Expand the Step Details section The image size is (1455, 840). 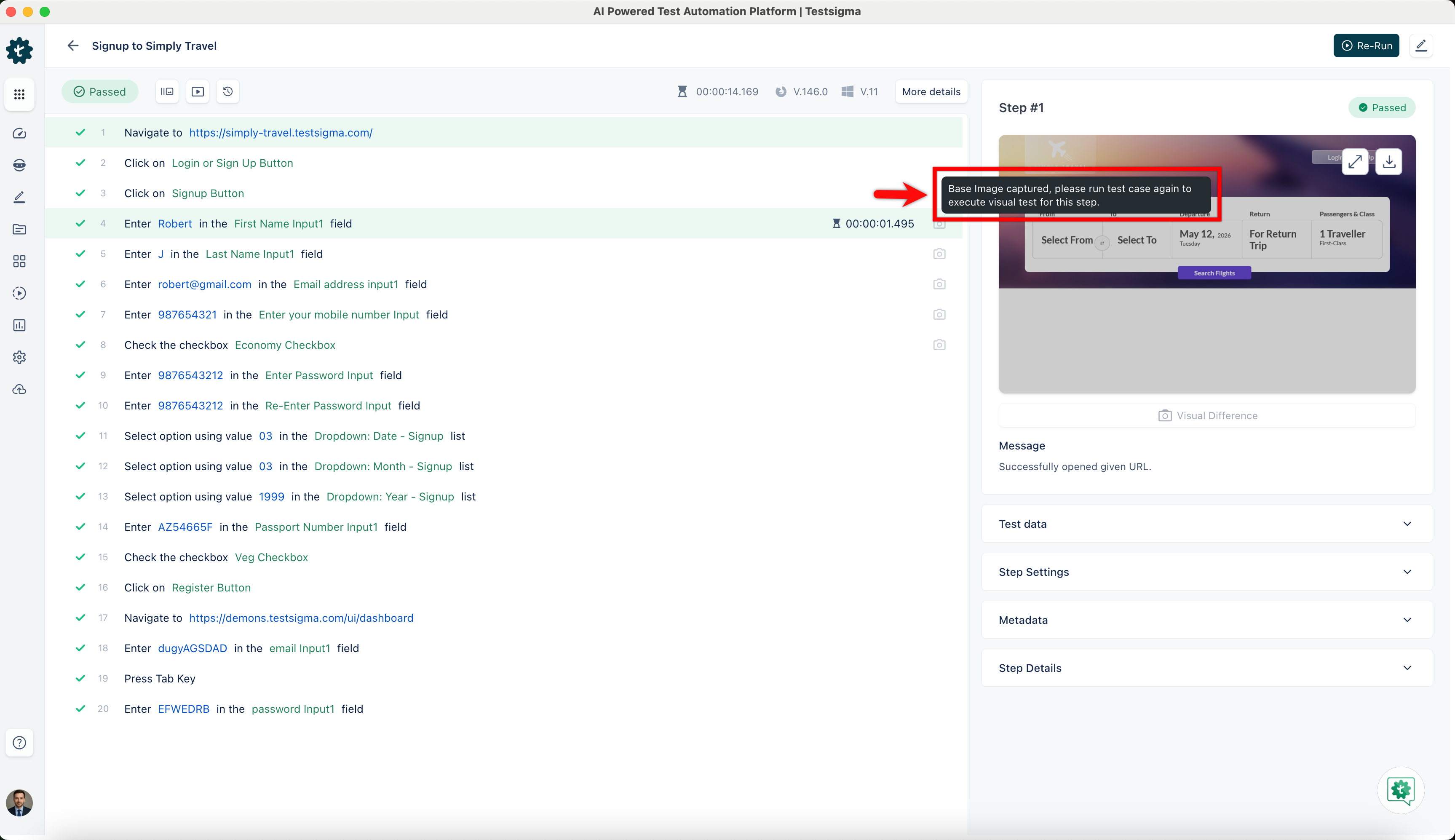(1207, 668)
